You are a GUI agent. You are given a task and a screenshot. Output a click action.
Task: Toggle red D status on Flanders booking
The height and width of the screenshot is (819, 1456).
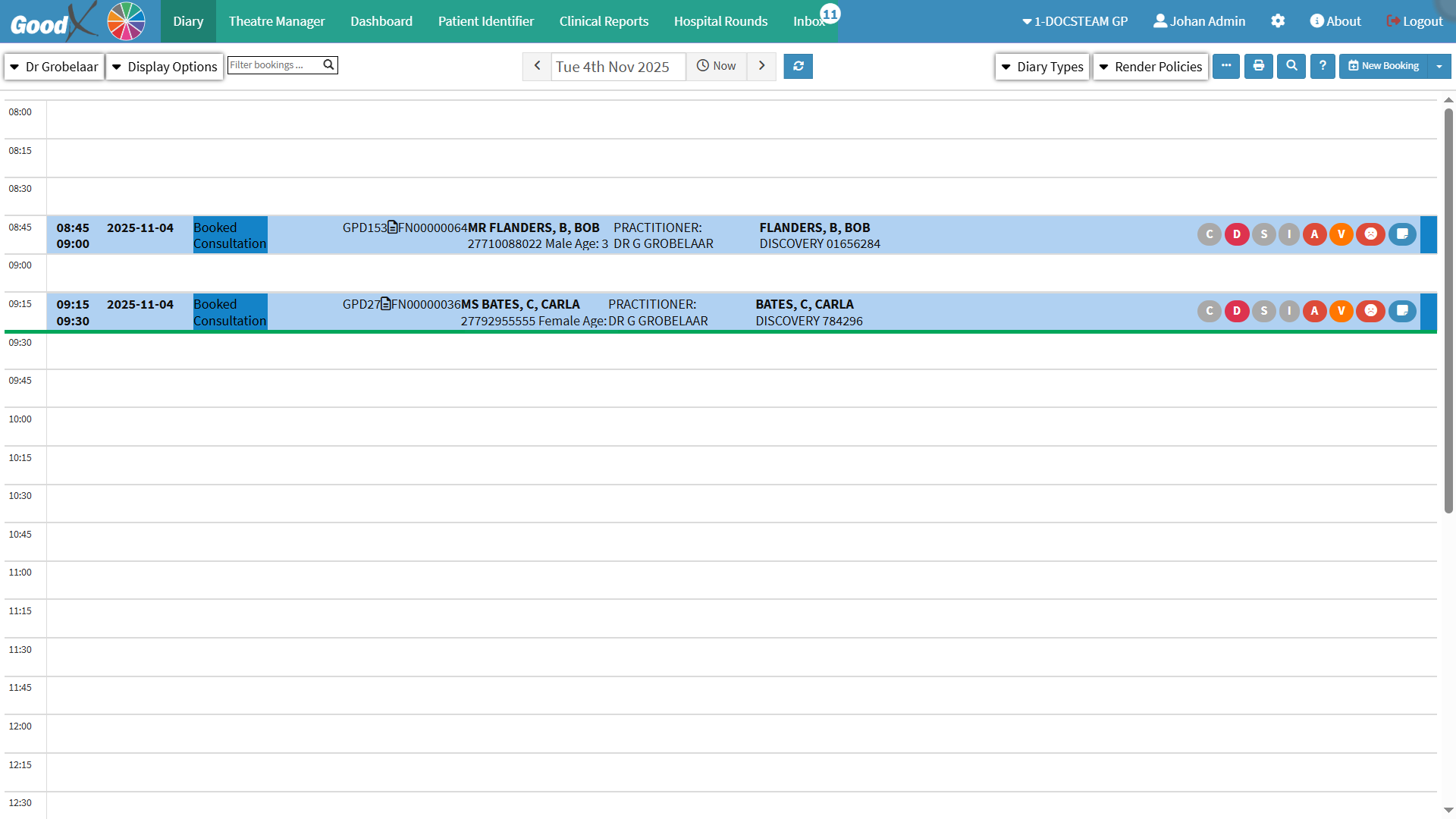[1236, 234]
